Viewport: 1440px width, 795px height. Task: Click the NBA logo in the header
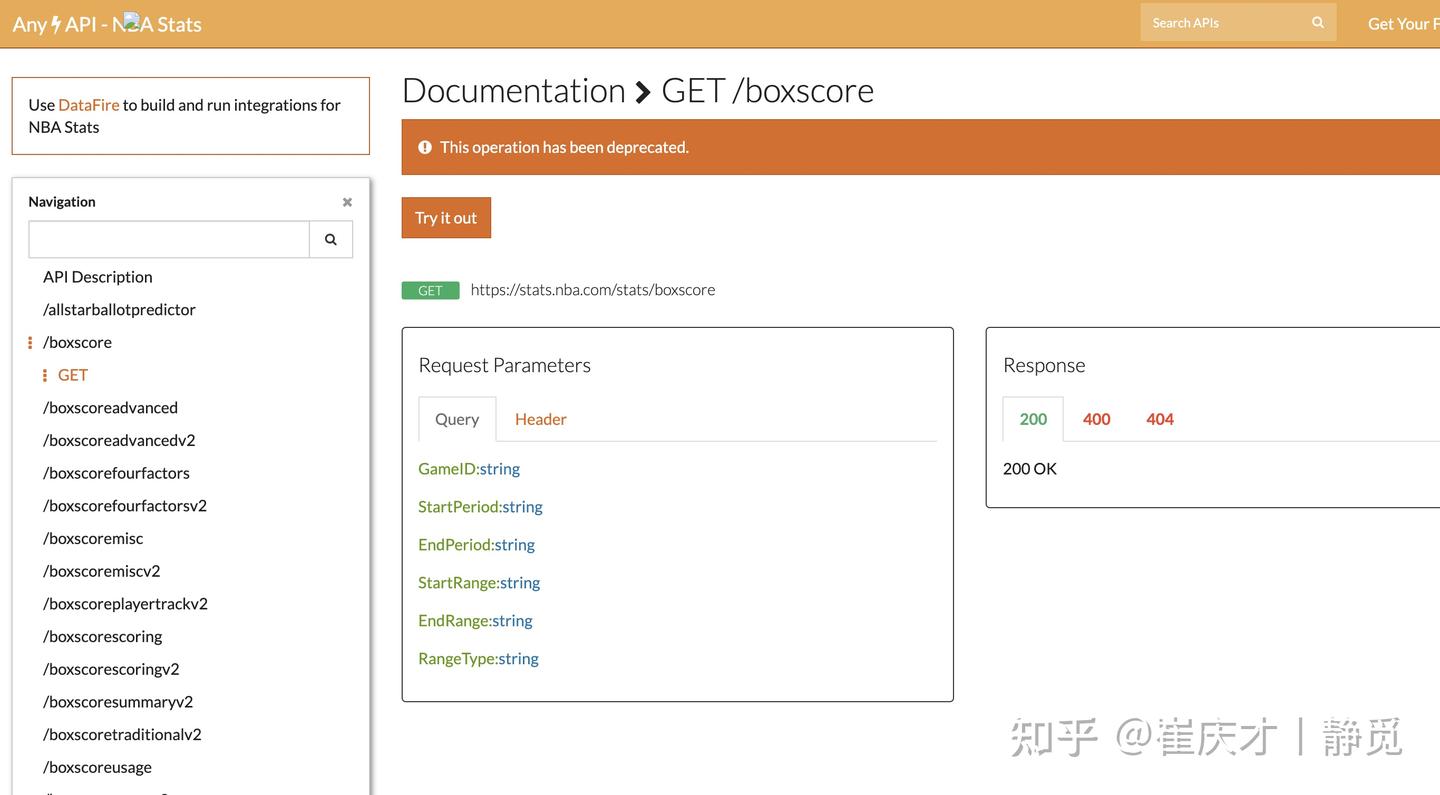click(x=130, y=21)
